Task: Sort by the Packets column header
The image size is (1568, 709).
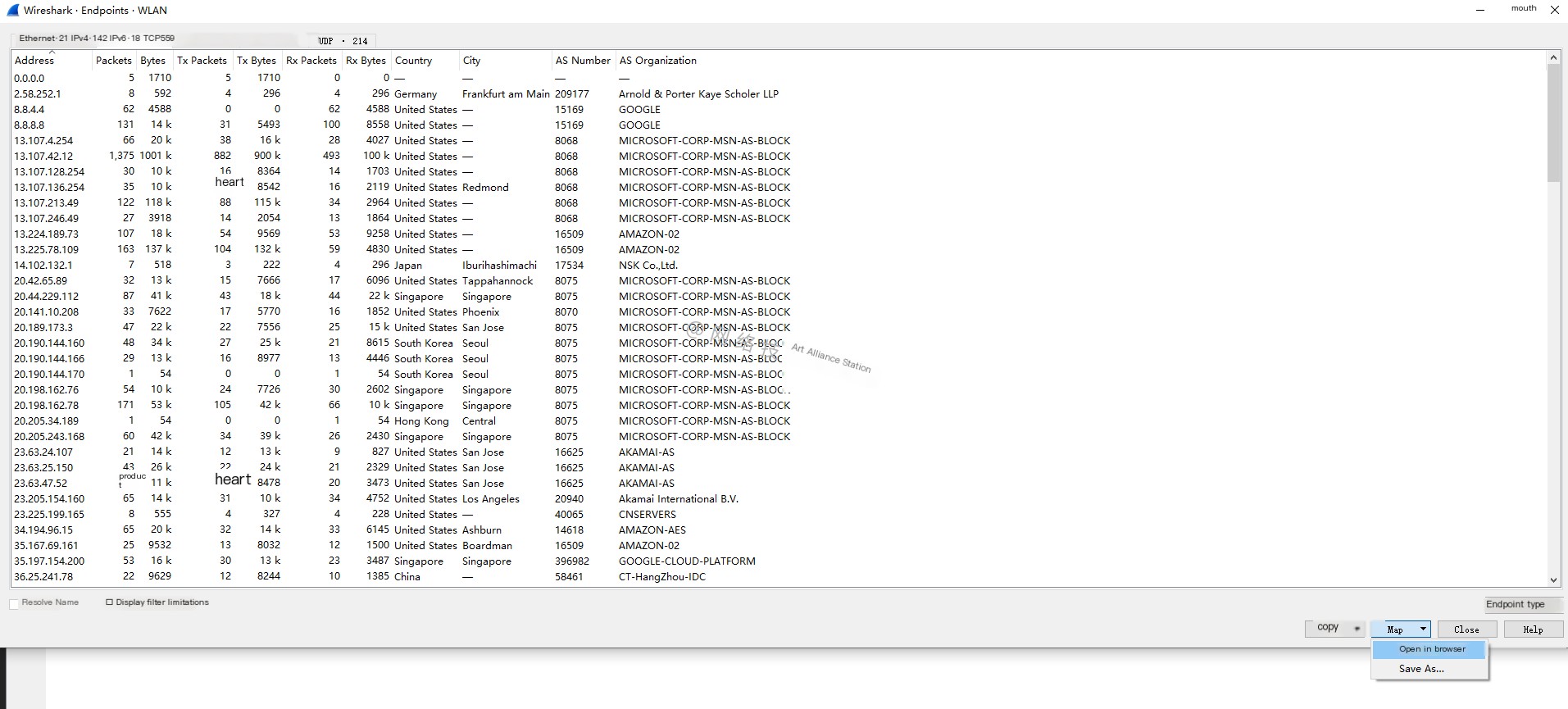Action: (x=113, y=61)
